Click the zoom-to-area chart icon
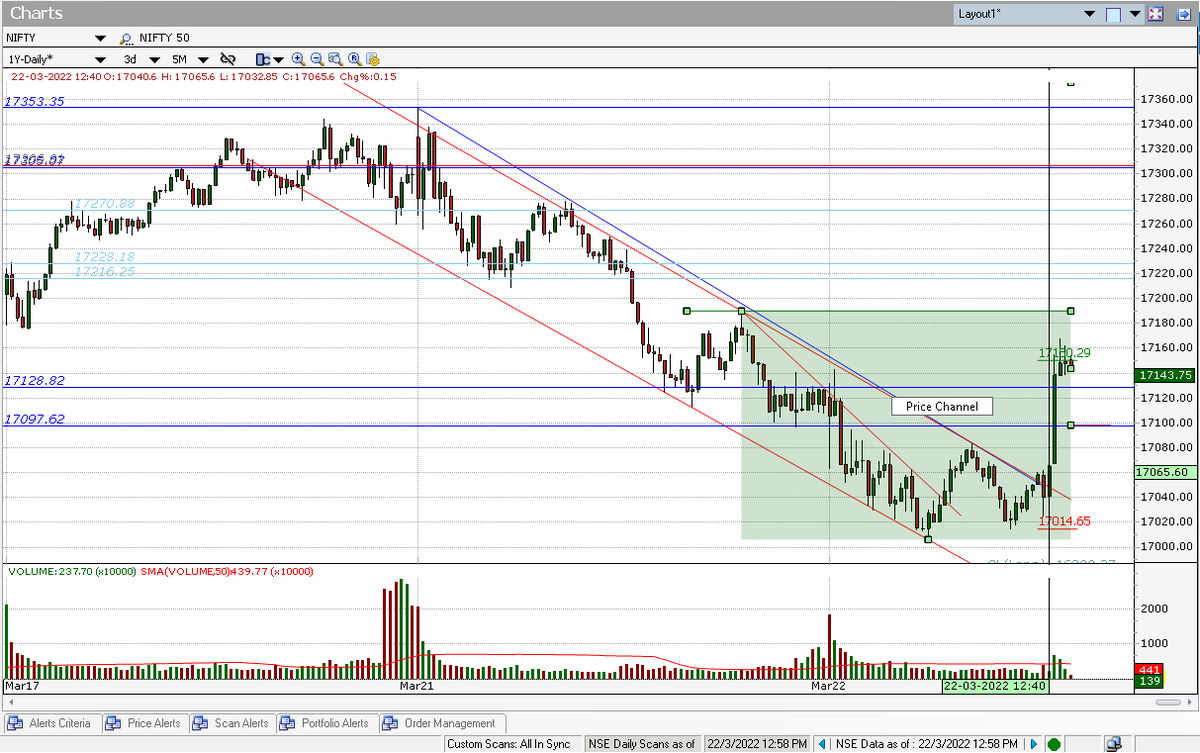This screenshot has height=753, width=1200. [x=335, y=59]
